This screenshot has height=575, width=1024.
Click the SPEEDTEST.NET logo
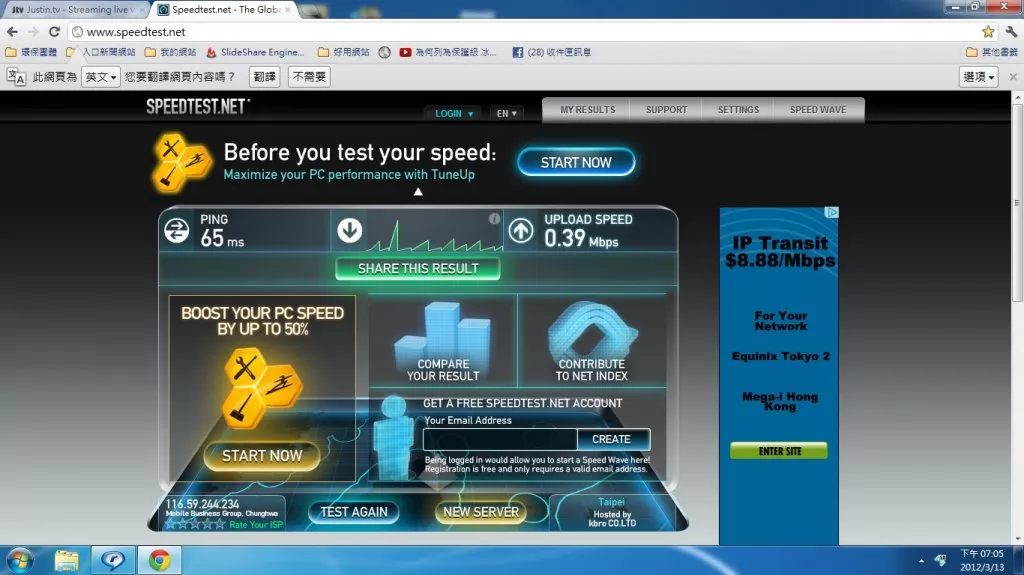[x=197, y=107]
